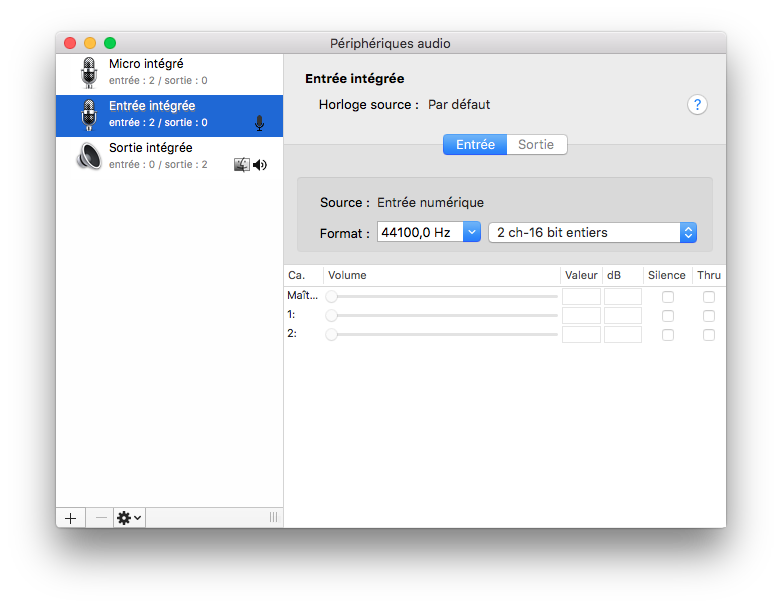Click the Finder system sounds badge

point(241,165)
